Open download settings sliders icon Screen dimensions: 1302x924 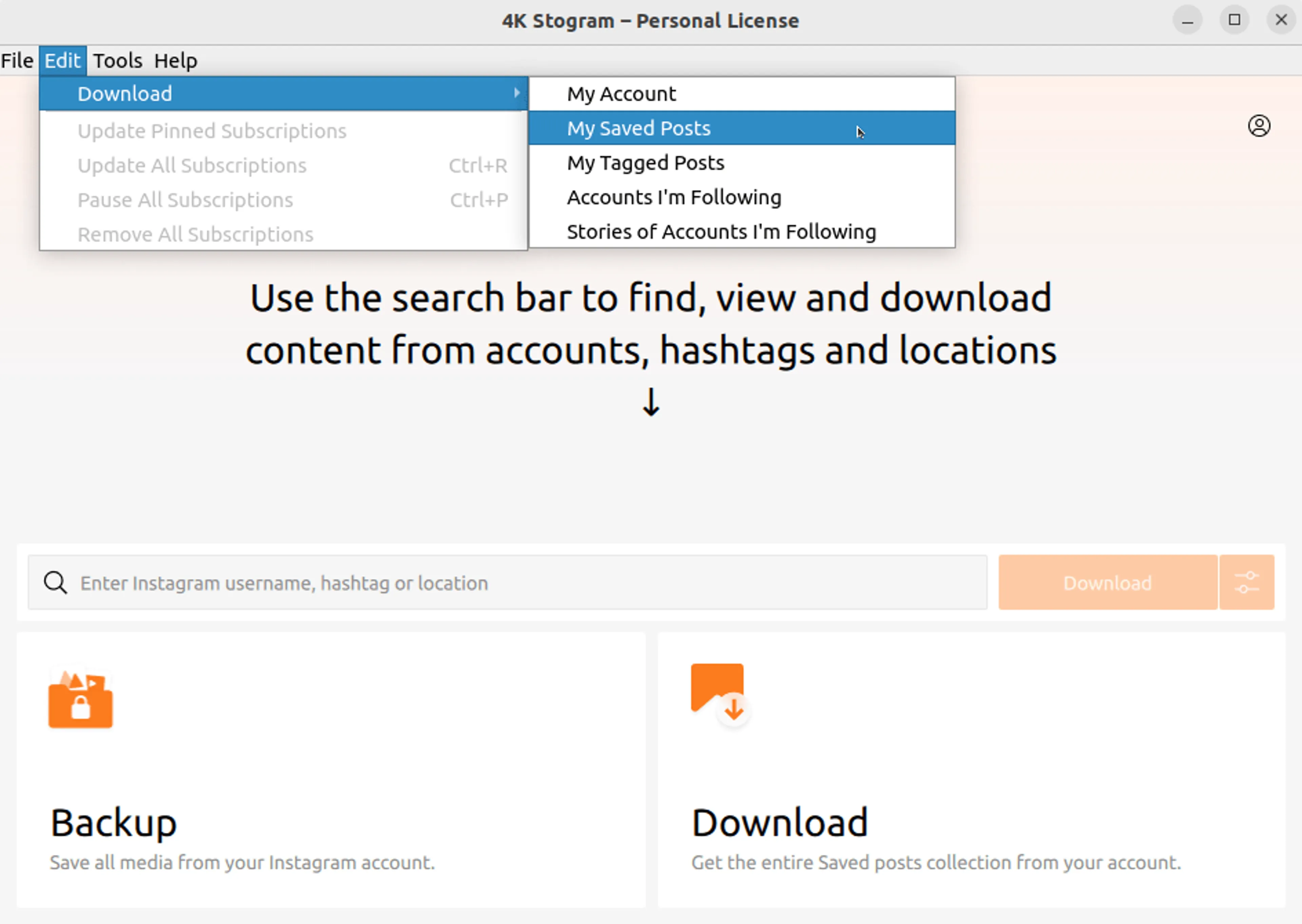(x=1246, y=583)
